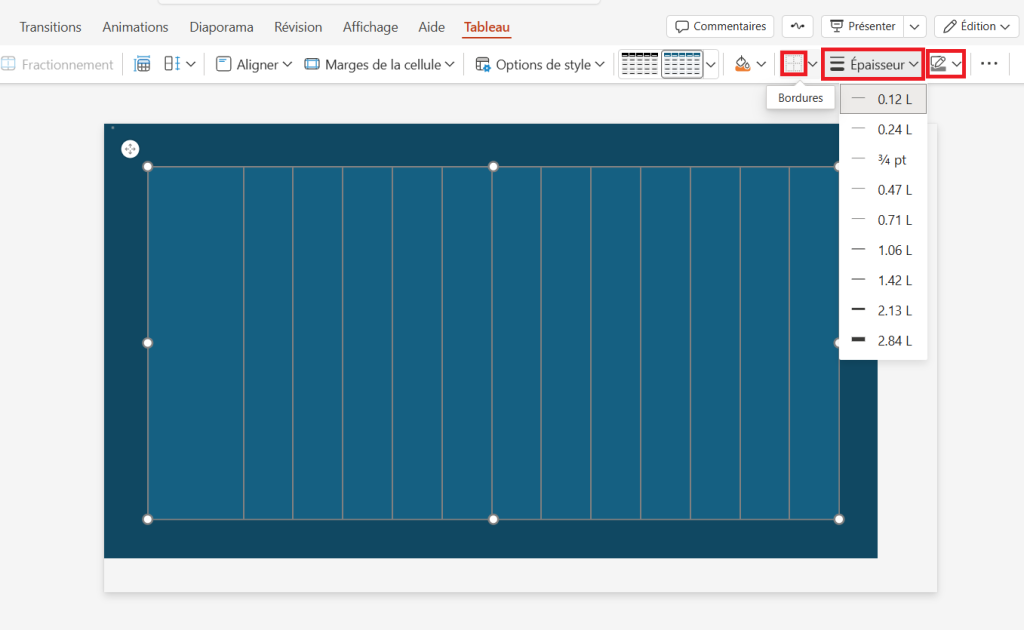The height and width of the screenshot is (630, 1024).
Task: Click the wide first table column
Action: 195,343
